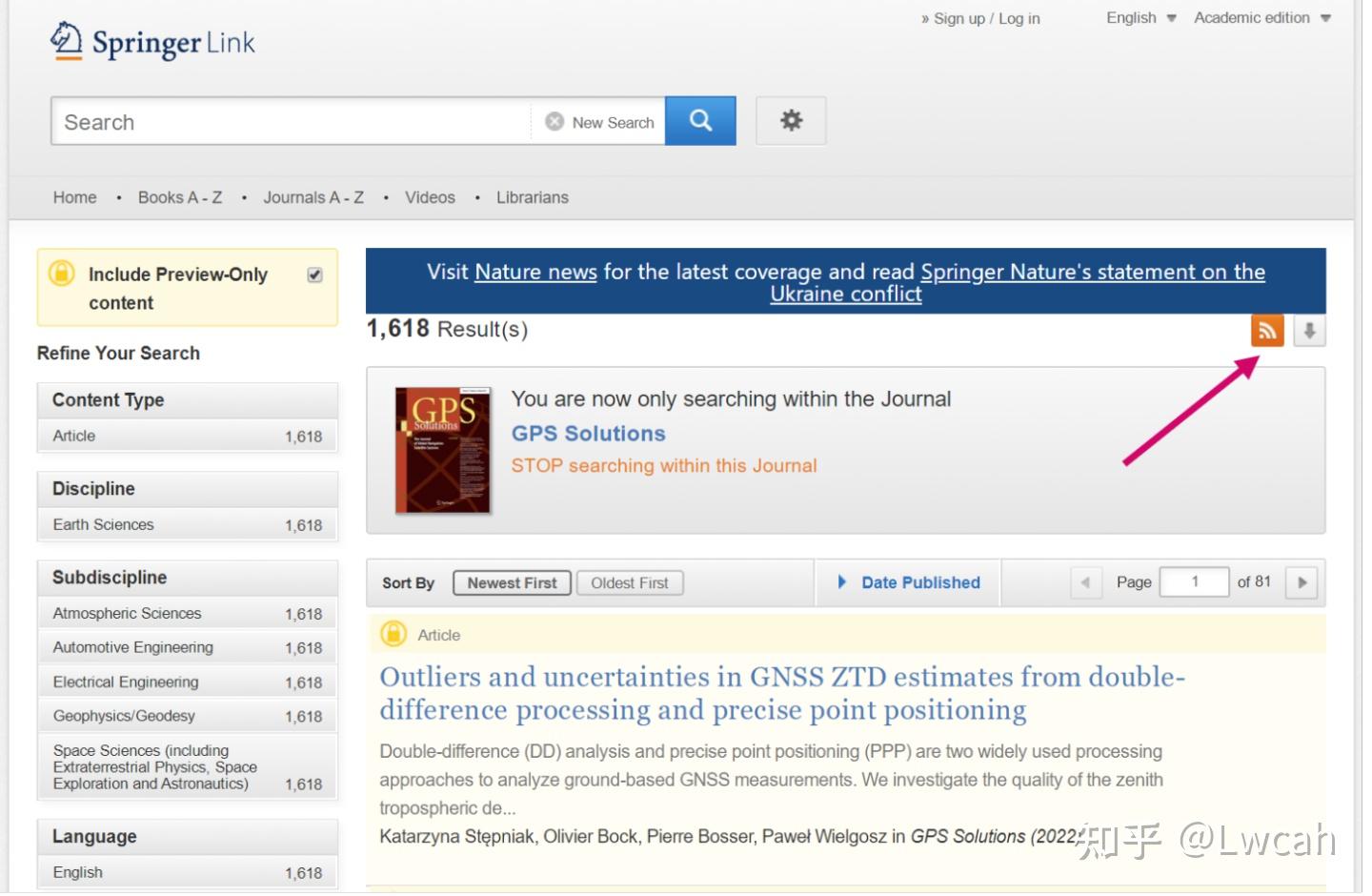Go to next page using the arrow icon
Viewport: 1372px width, 896px height.
click(1301, 581)
